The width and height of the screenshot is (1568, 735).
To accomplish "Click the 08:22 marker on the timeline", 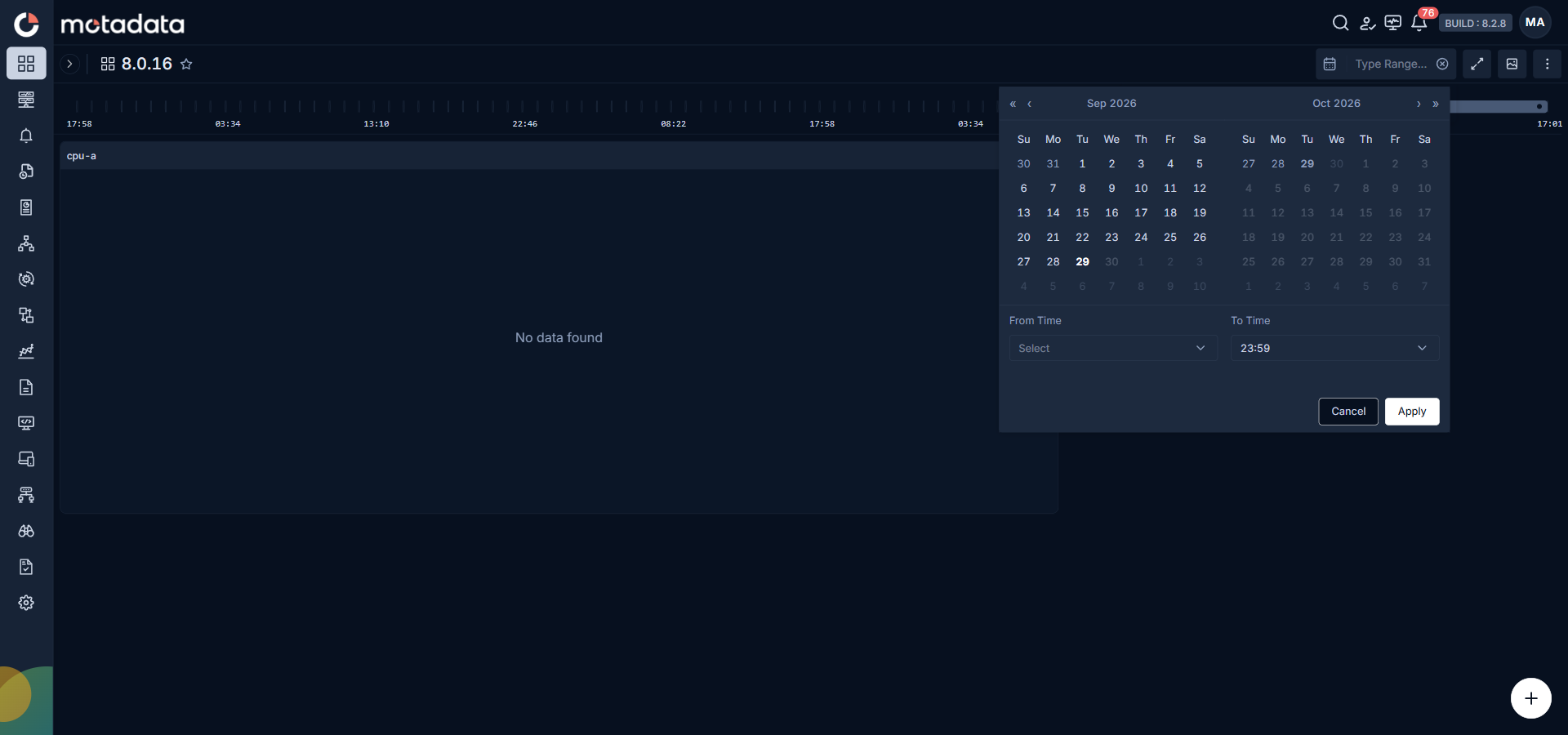I will coord(674,124).
